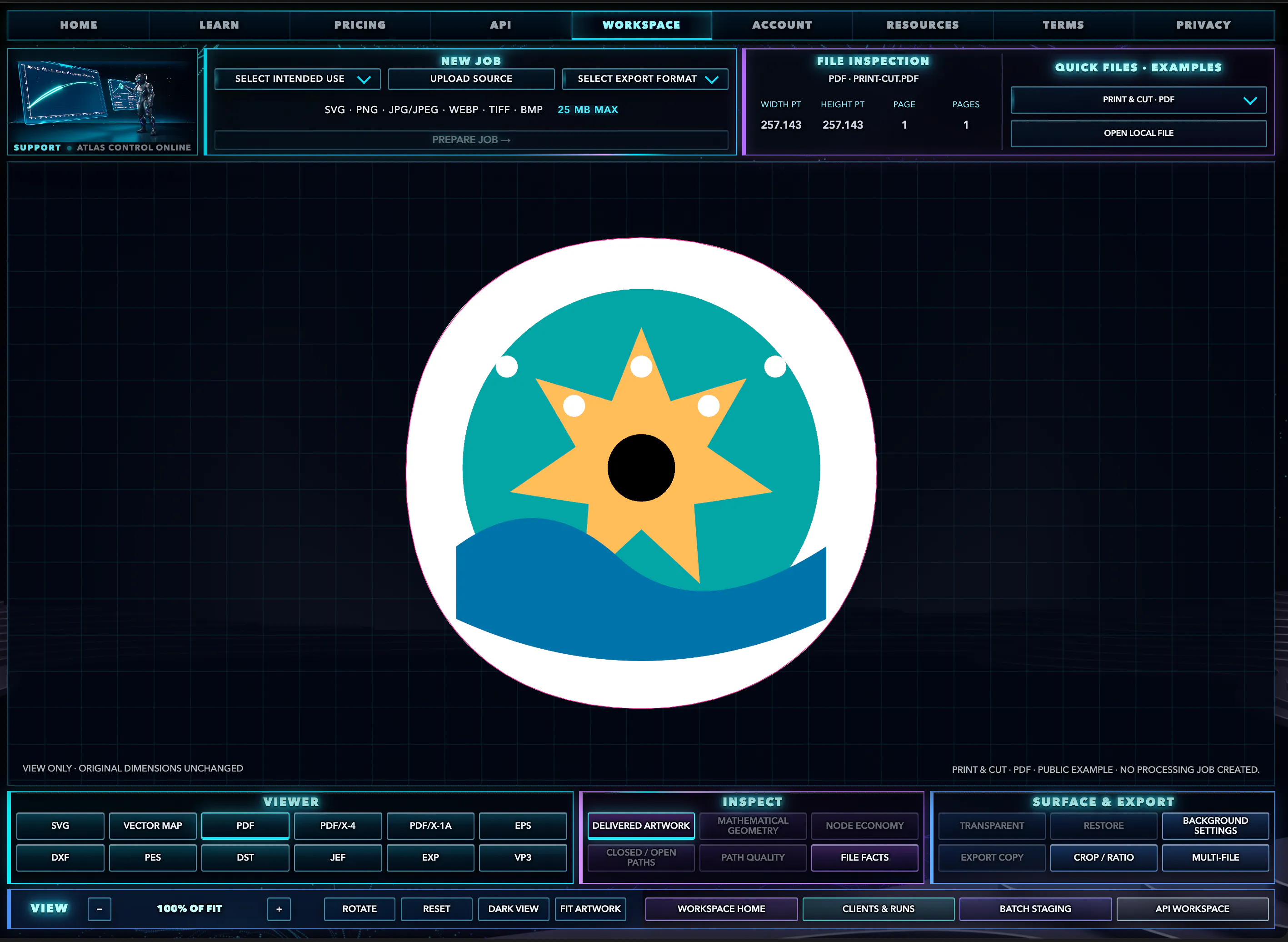Open the Account tab
Image resolution: width=1288 pixels, height=942 pixels.
(x=782, y=25)
